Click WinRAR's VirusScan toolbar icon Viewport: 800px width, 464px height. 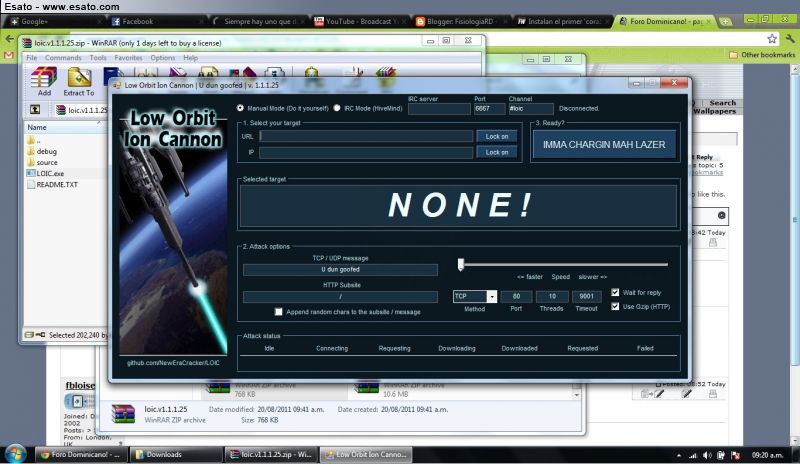pyautogui.click(x=311, y=74)
